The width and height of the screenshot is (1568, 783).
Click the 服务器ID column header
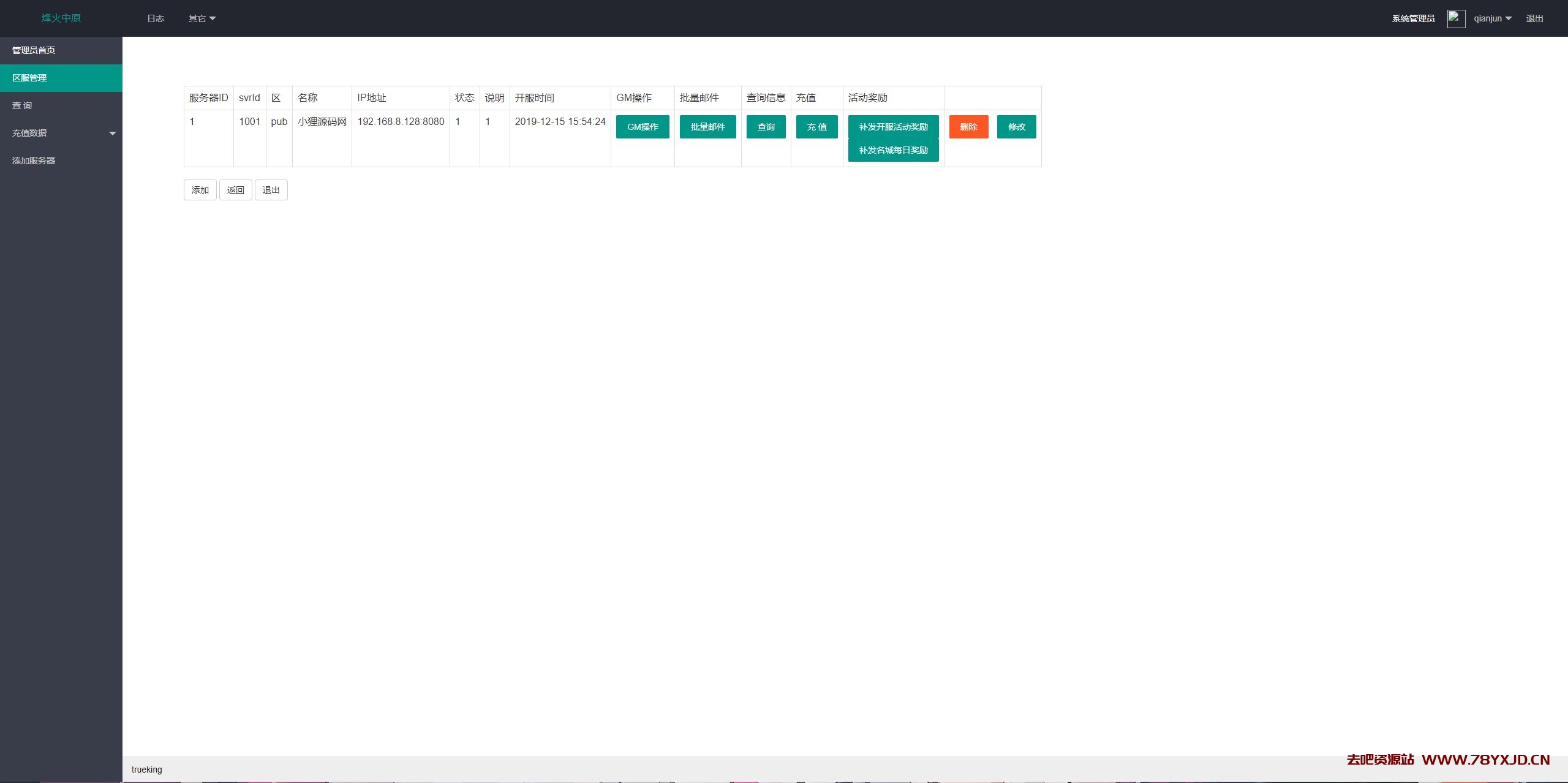208,97
